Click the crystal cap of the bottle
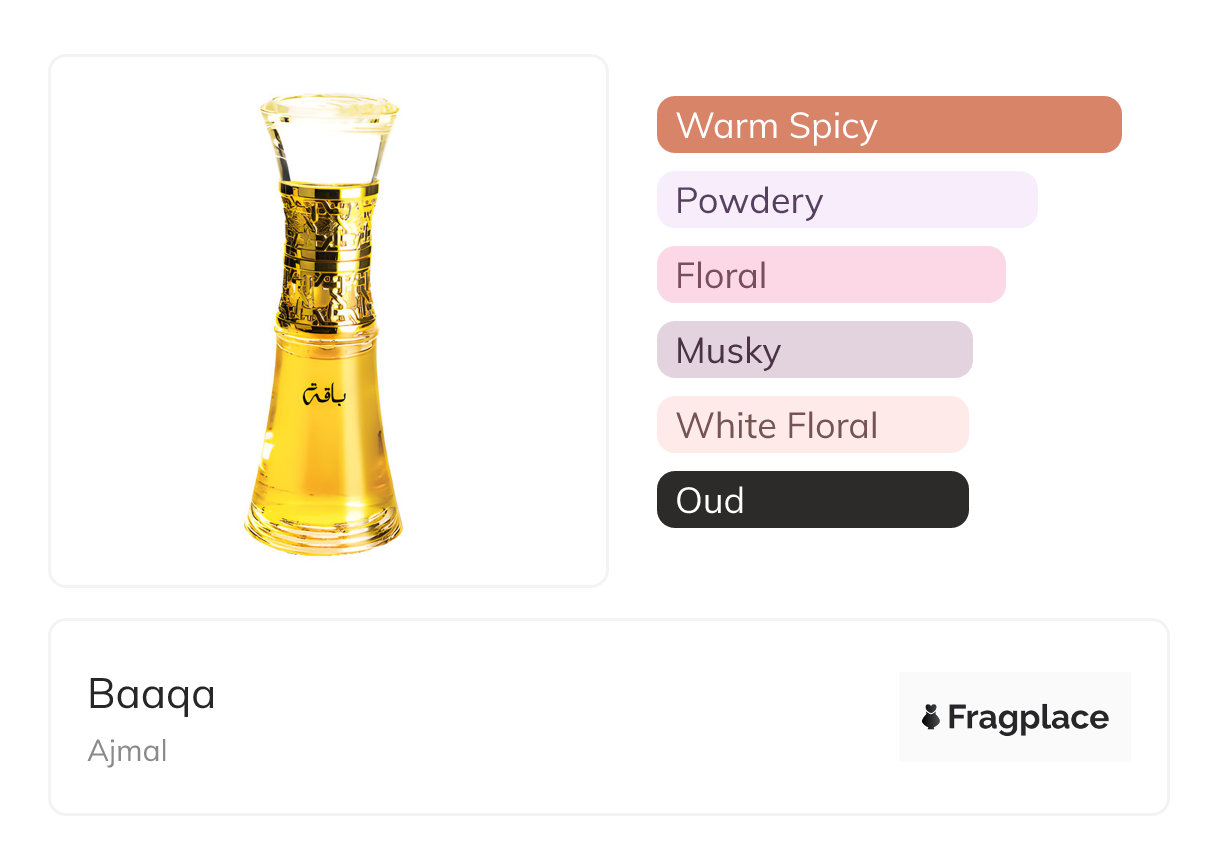The width and height of the screenshot is (1218, 864). [328, 140]
